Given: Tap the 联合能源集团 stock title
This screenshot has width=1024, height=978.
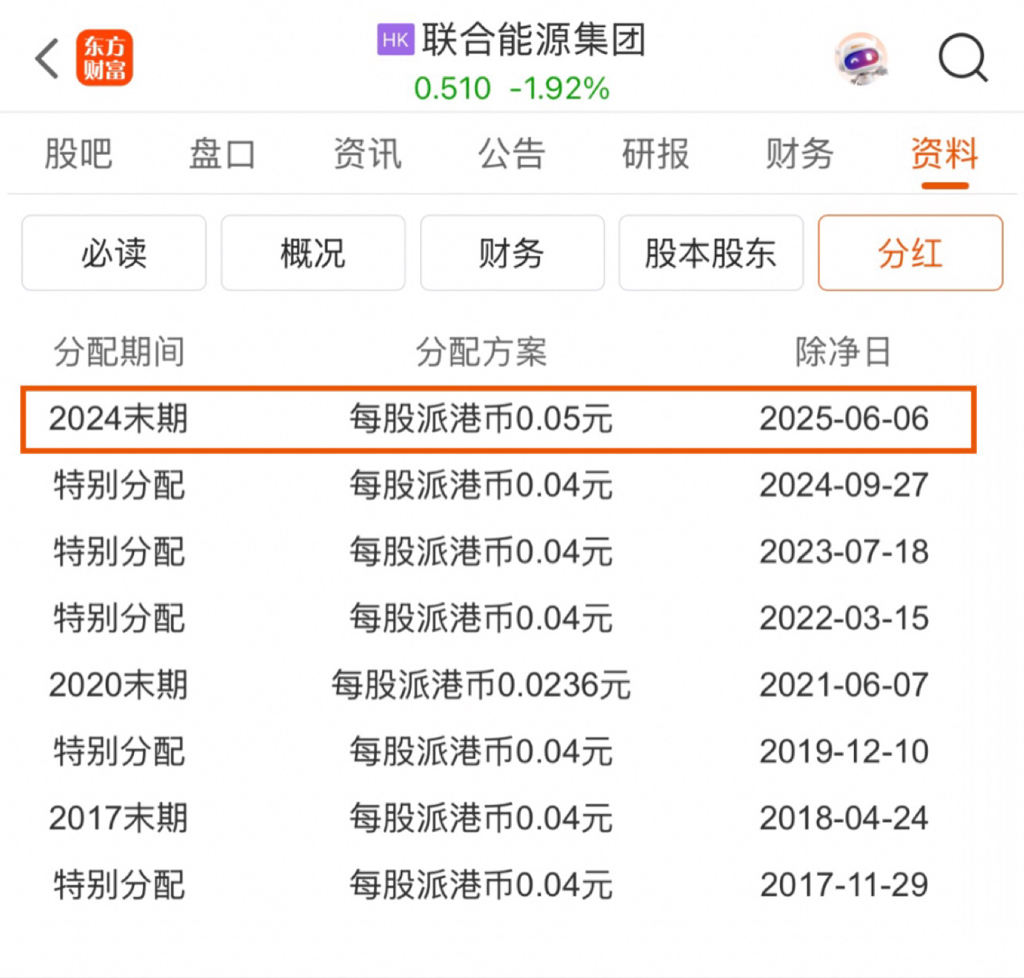Looking at the screenshot, I should pyautogui.click(x=534, y=40).
